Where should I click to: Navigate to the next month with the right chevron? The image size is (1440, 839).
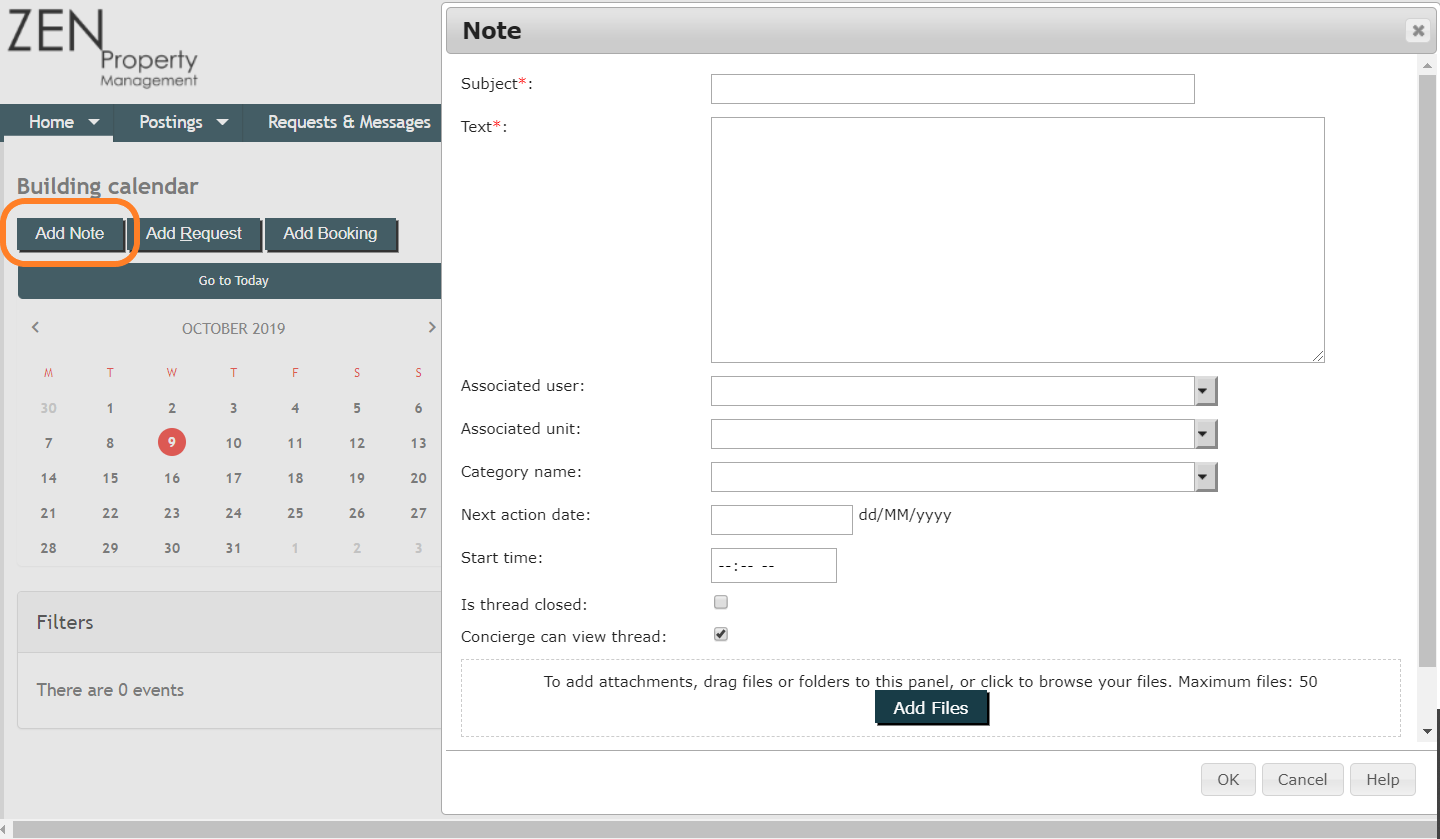(x=432, y=327)
